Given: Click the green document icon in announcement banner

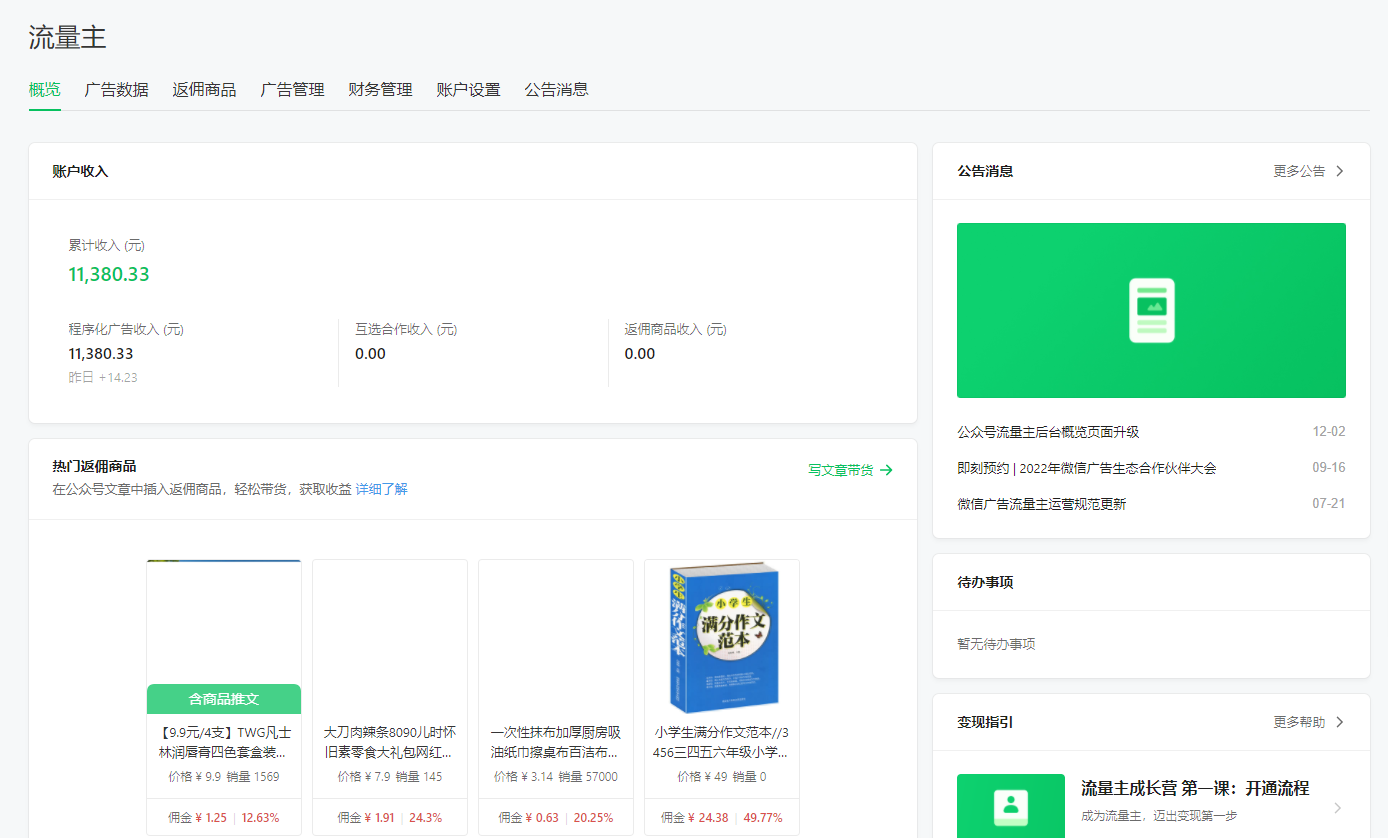Looking at the screenshot, I should pyautogui.click(x=1151, y=310).
